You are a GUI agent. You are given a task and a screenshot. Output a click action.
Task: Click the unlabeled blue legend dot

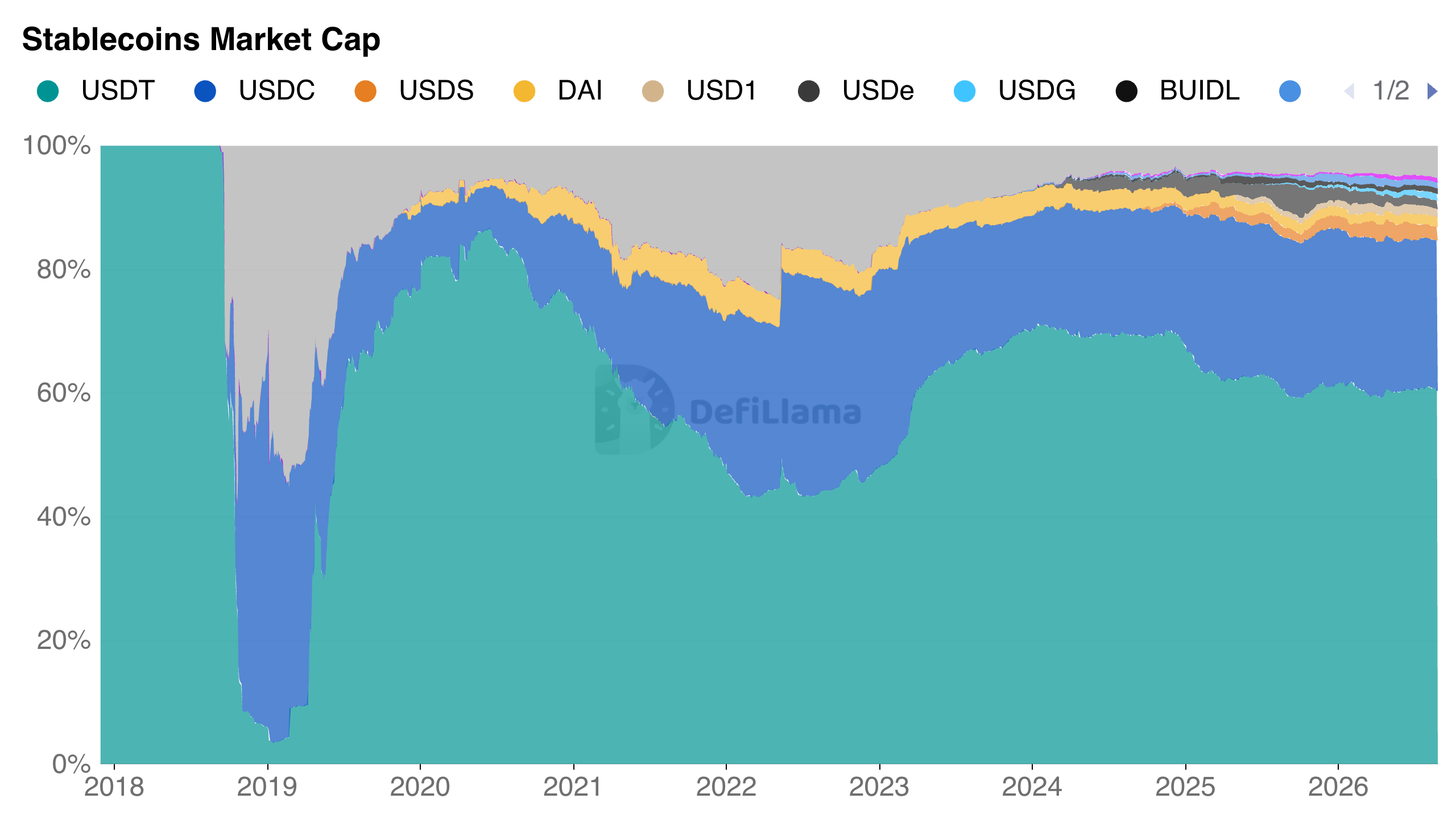[x=1289, y=91]
